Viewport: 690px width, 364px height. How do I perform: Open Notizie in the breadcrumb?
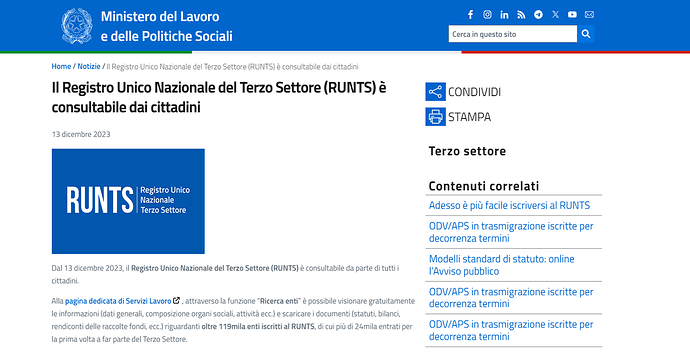89,66
